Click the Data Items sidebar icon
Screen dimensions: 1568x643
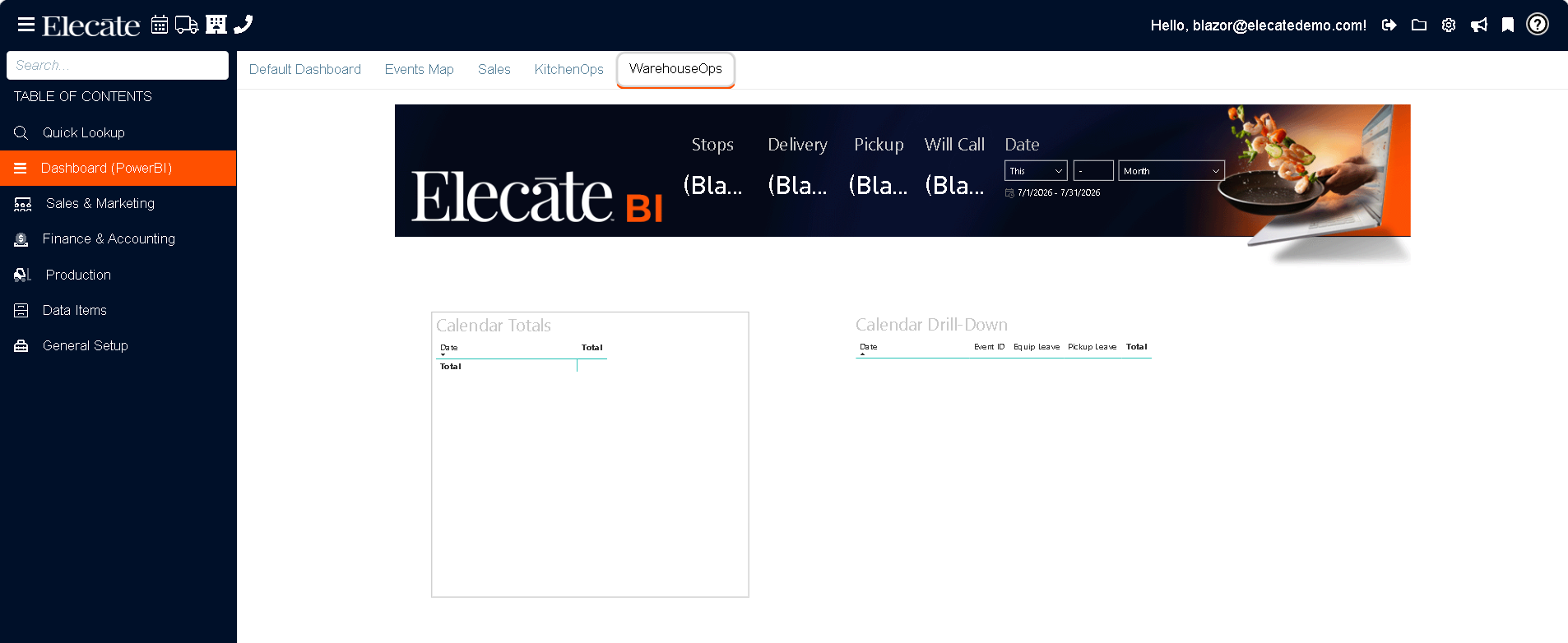click(21, 310)
